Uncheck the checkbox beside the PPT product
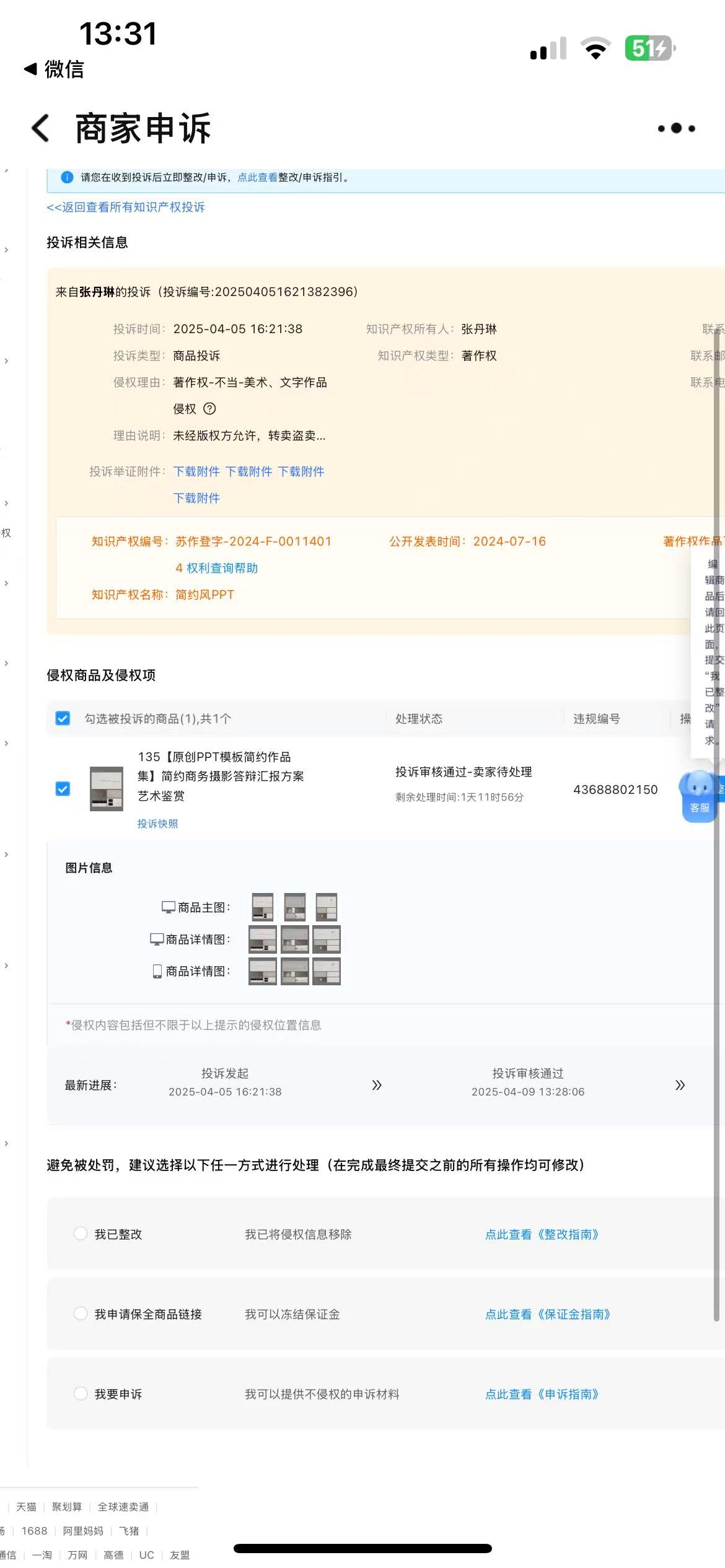The height and width of the screenshot is (1568, 725). (x=63, y=789)
